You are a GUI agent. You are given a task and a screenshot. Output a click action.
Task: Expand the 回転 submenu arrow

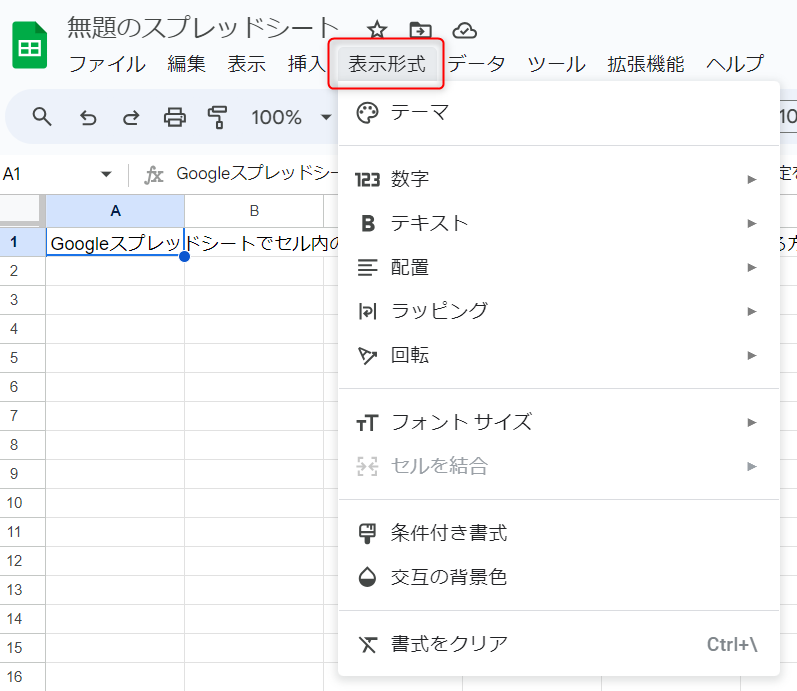pos(752,355)
